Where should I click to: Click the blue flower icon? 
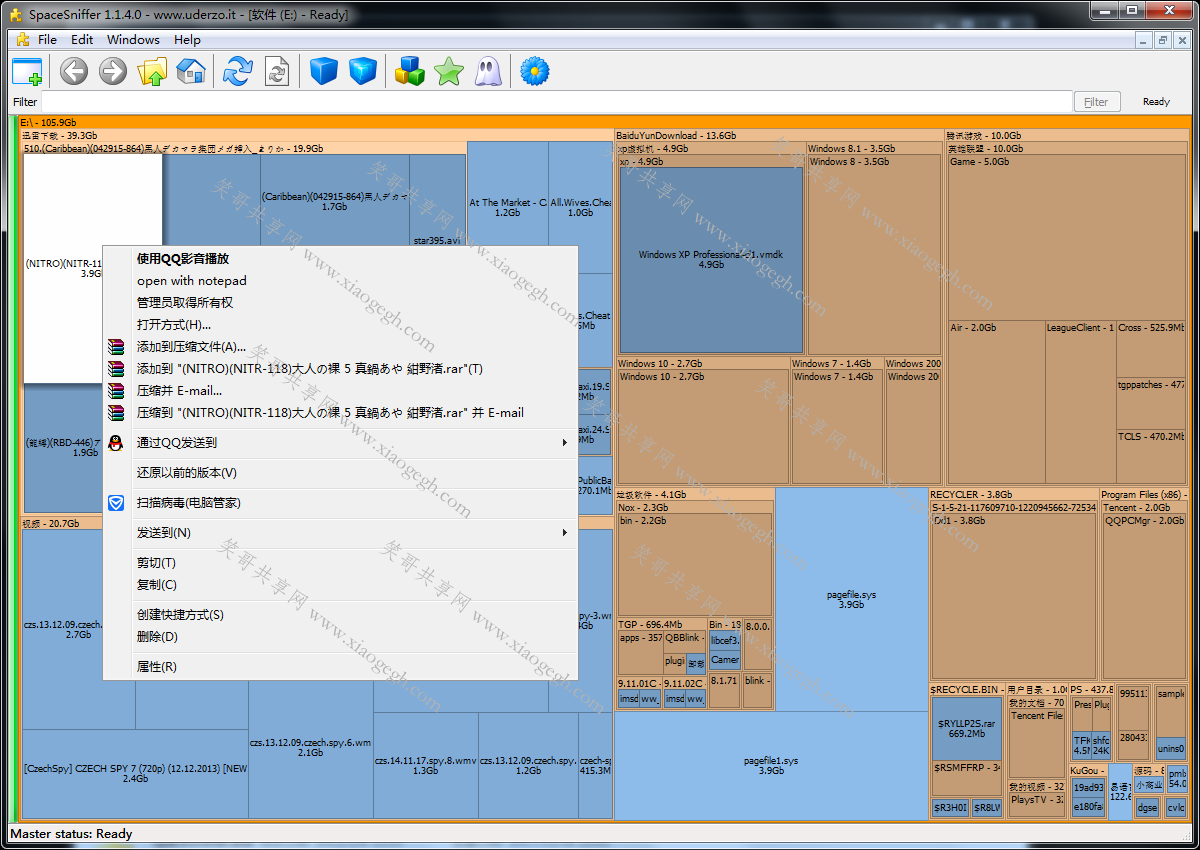536,71
